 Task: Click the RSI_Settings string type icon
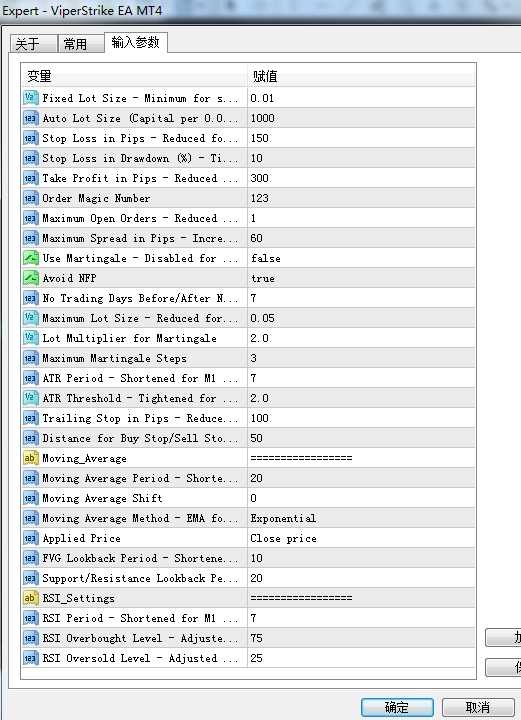[30, 598]
